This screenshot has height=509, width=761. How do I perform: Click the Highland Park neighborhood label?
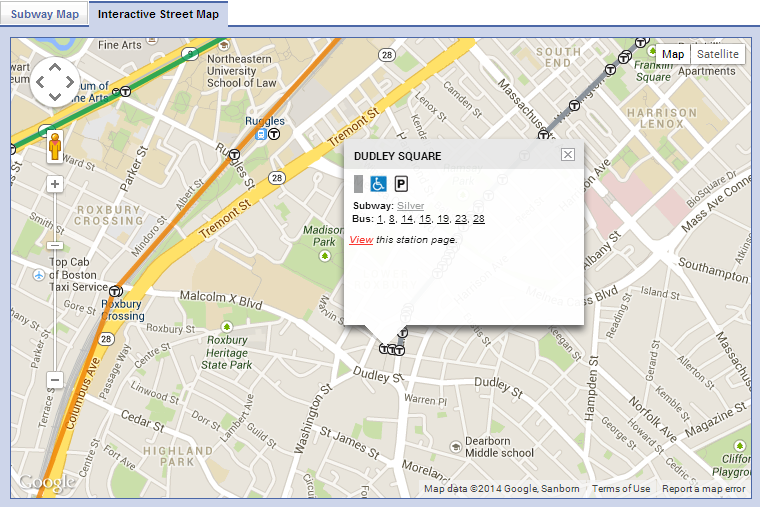[178, 456]
